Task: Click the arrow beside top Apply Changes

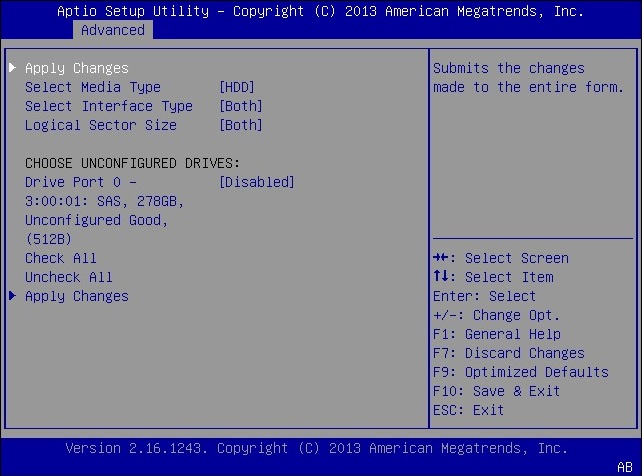Action: [x=13, y=68]
